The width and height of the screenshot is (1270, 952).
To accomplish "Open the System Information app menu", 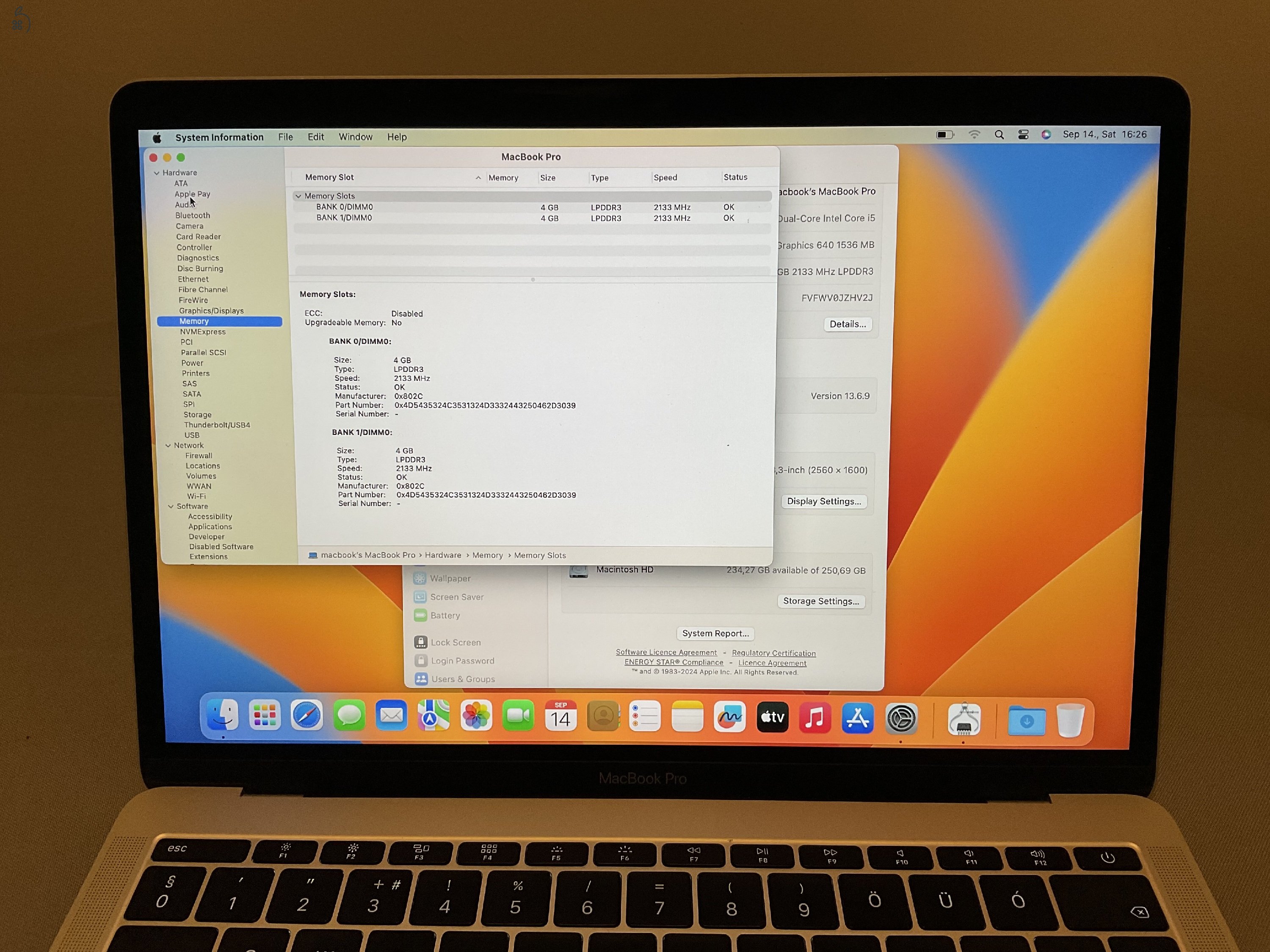I will 219,138.
